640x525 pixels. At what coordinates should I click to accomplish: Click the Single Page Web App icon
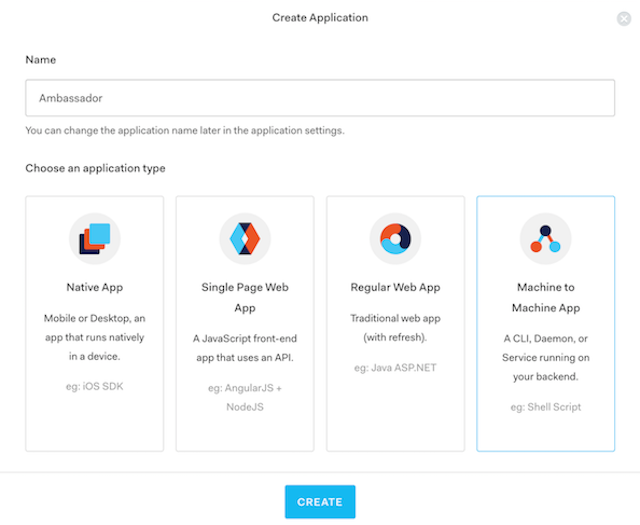pos(245,237)
